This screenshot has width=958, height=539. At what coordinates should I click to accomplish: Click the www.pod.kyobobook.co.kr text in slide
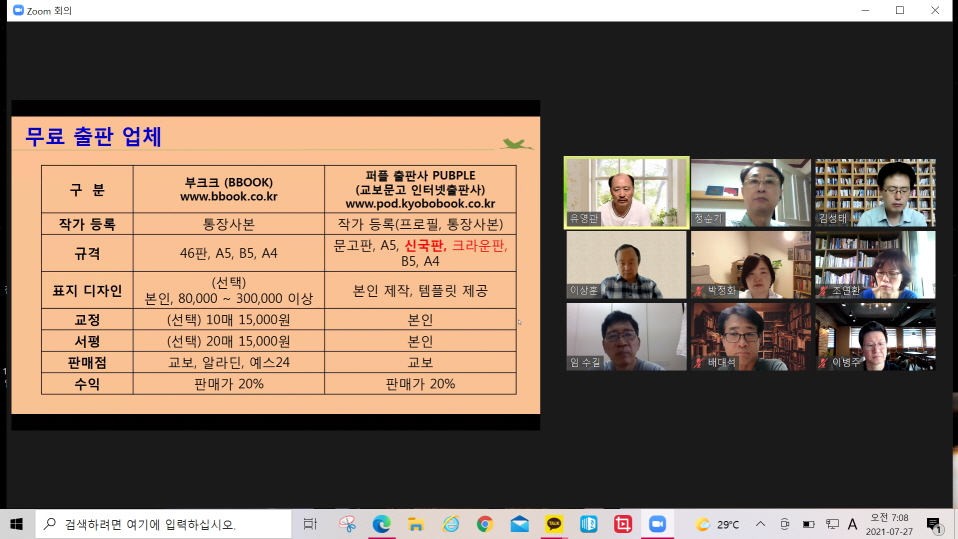(420, 204)
